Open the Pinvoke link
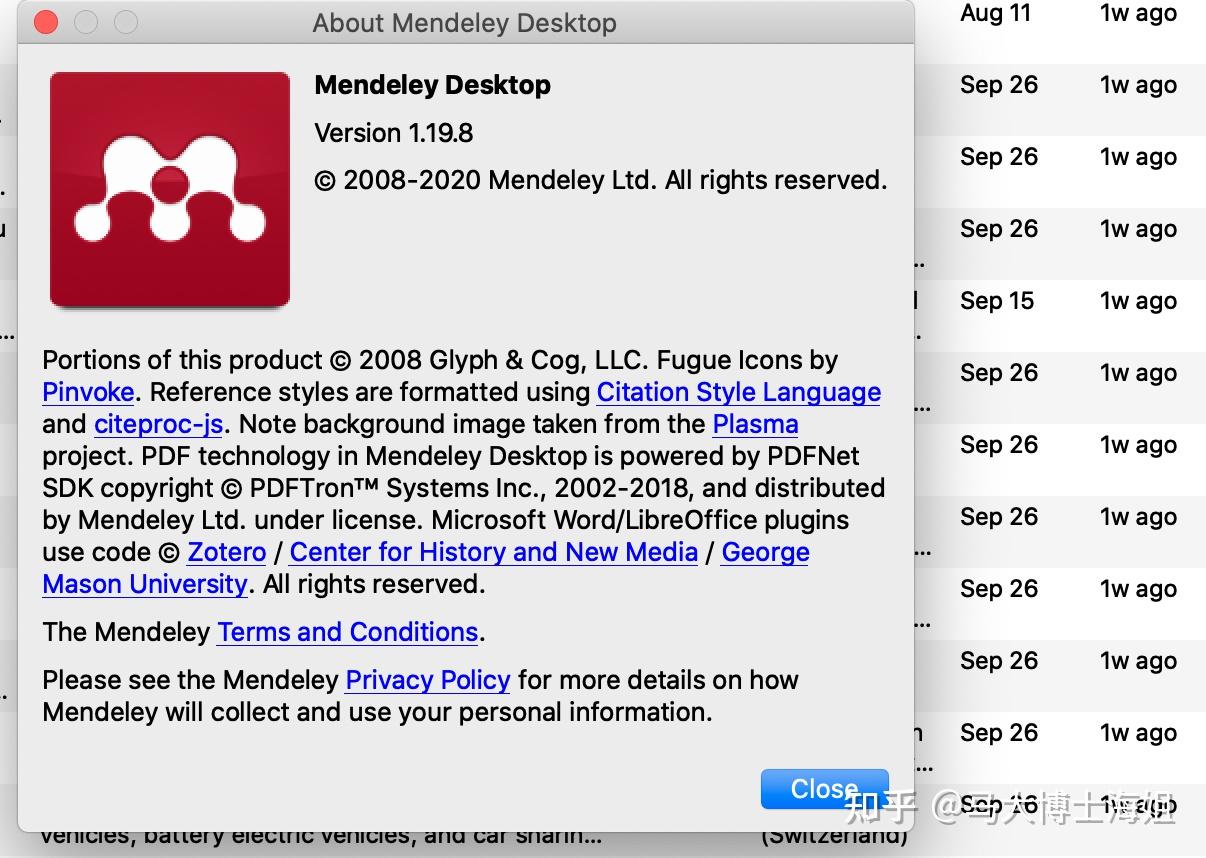The width and height of the screenshot is (1206, 858). (x=88, y=392)
